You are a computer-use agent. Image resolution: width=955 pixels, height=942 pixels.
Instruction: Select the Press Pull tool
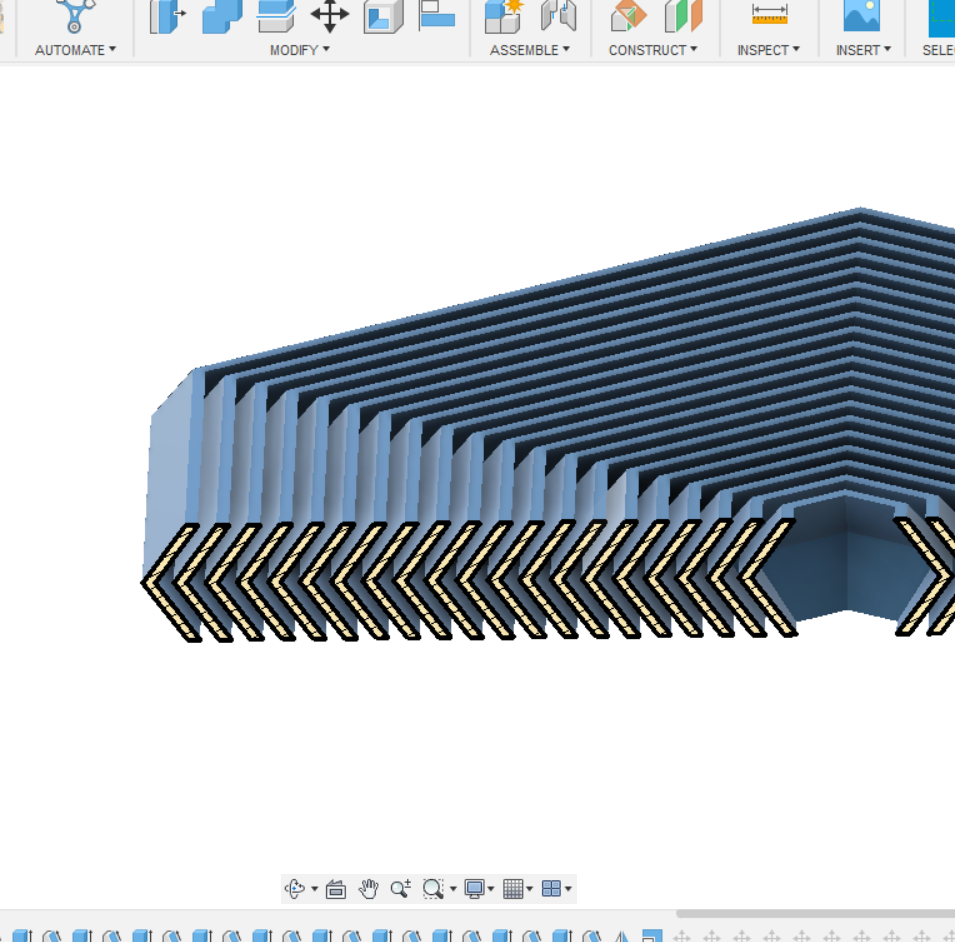tap(167, 16)
